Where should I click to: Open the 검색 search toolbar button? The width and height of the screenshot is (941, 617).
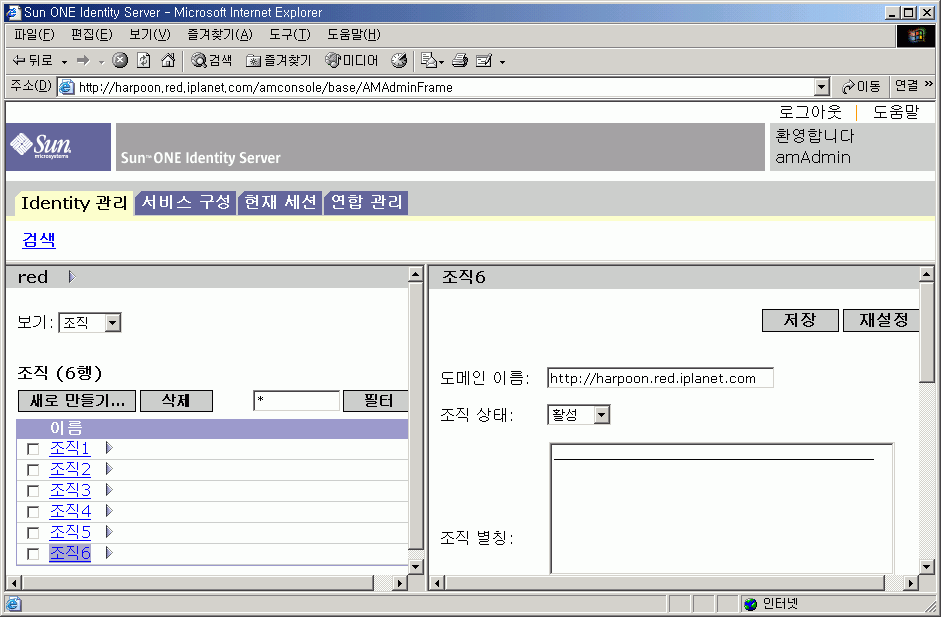(x=211, y=61)
